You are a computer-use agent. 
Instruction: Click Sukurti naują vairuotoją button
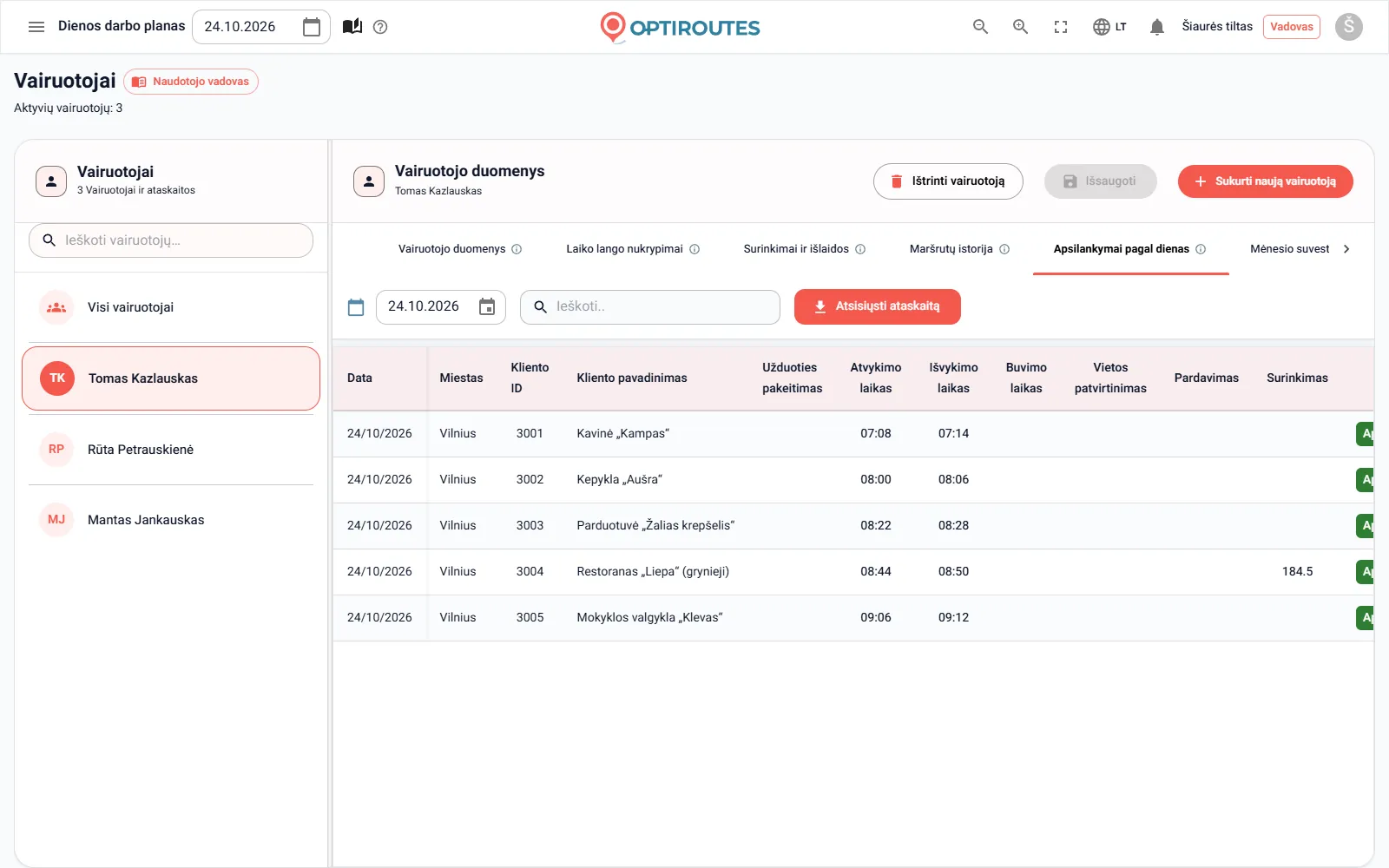pyautogui.click(x=1265, y=181)
